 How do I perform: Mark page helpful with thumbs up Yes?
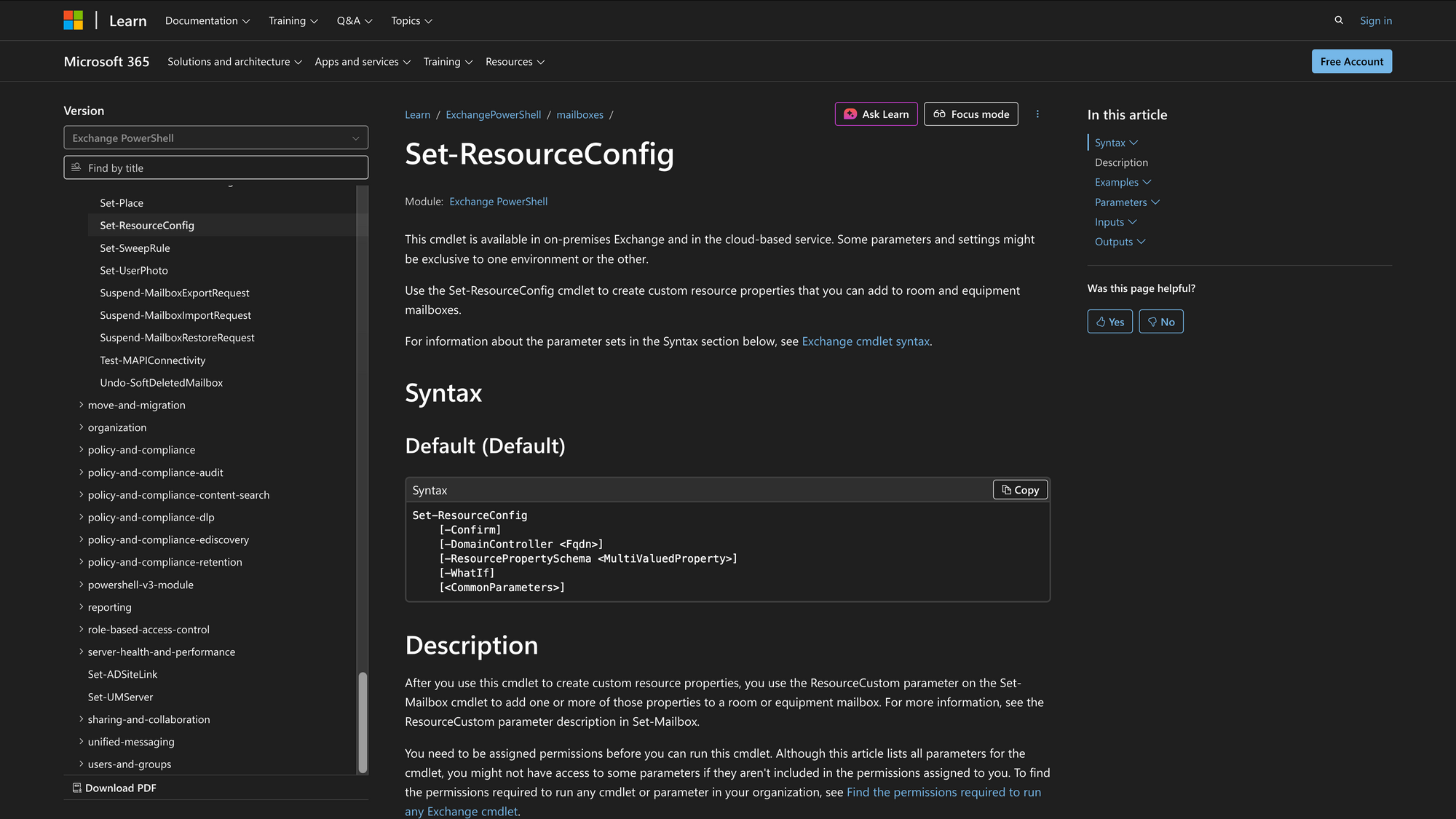pos(1109,321)
